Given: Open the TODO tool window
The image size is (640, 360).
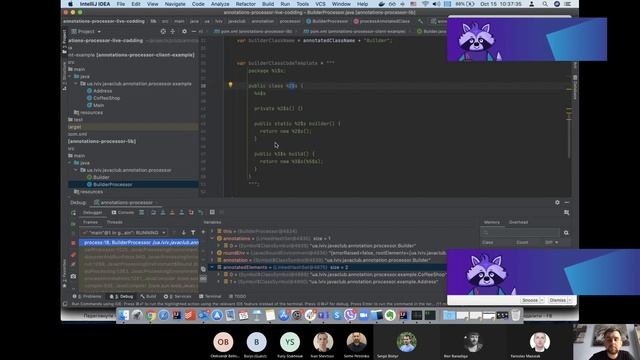Looking at the screenshot, I should point(237,296).
